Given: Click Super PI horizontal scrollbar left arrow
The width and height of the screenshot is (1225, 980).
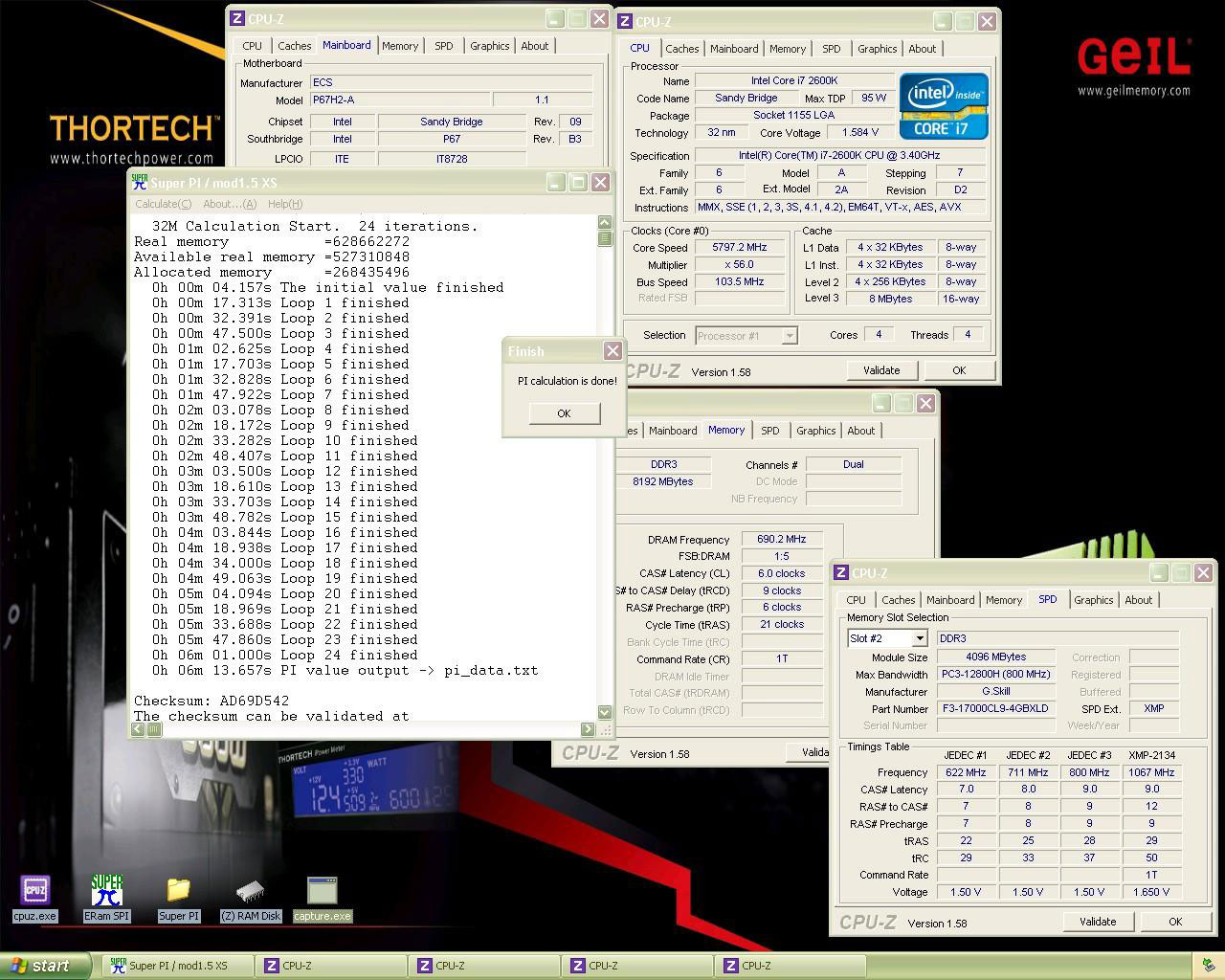Looking at the screenshot, I should pyautogui.click(x=138, y=729).
